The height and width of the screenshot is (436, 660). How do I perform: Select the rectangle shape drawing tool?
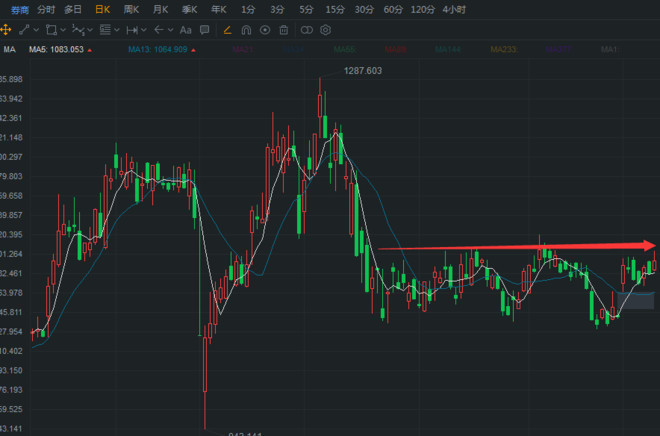click(51, 30)
